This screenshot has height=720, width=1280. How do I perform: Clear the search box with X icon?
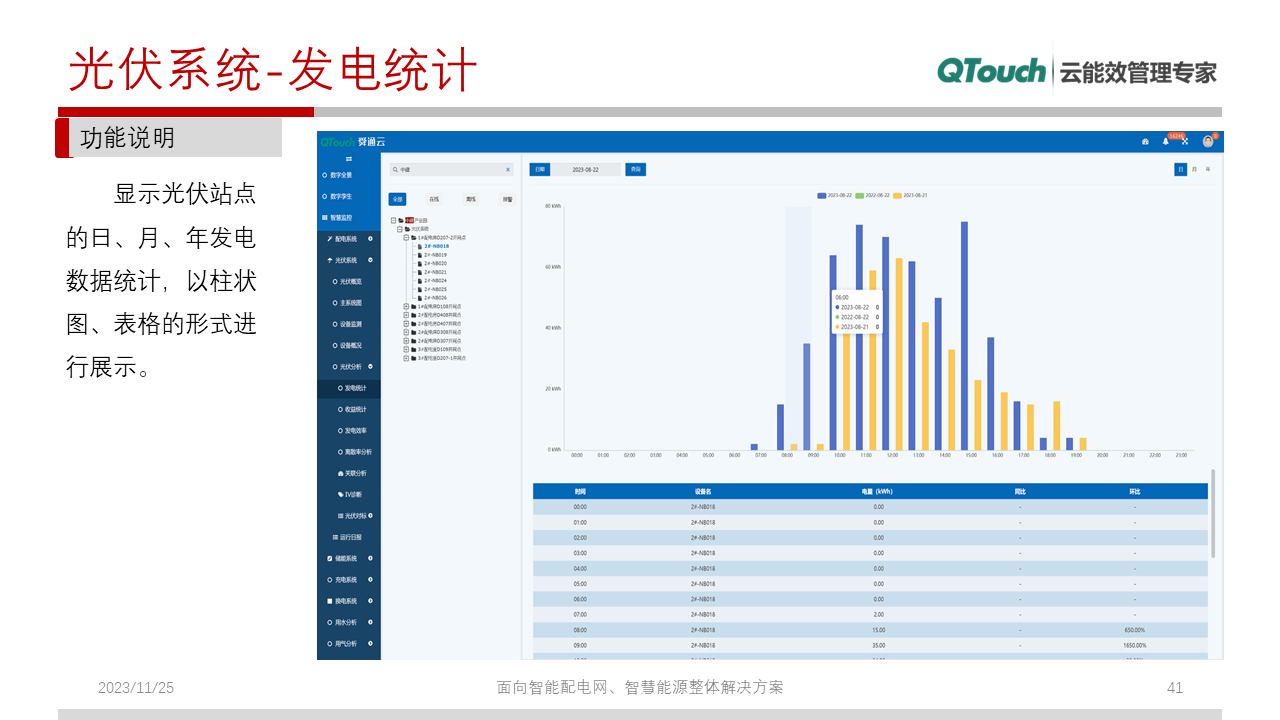pos(507,170)
